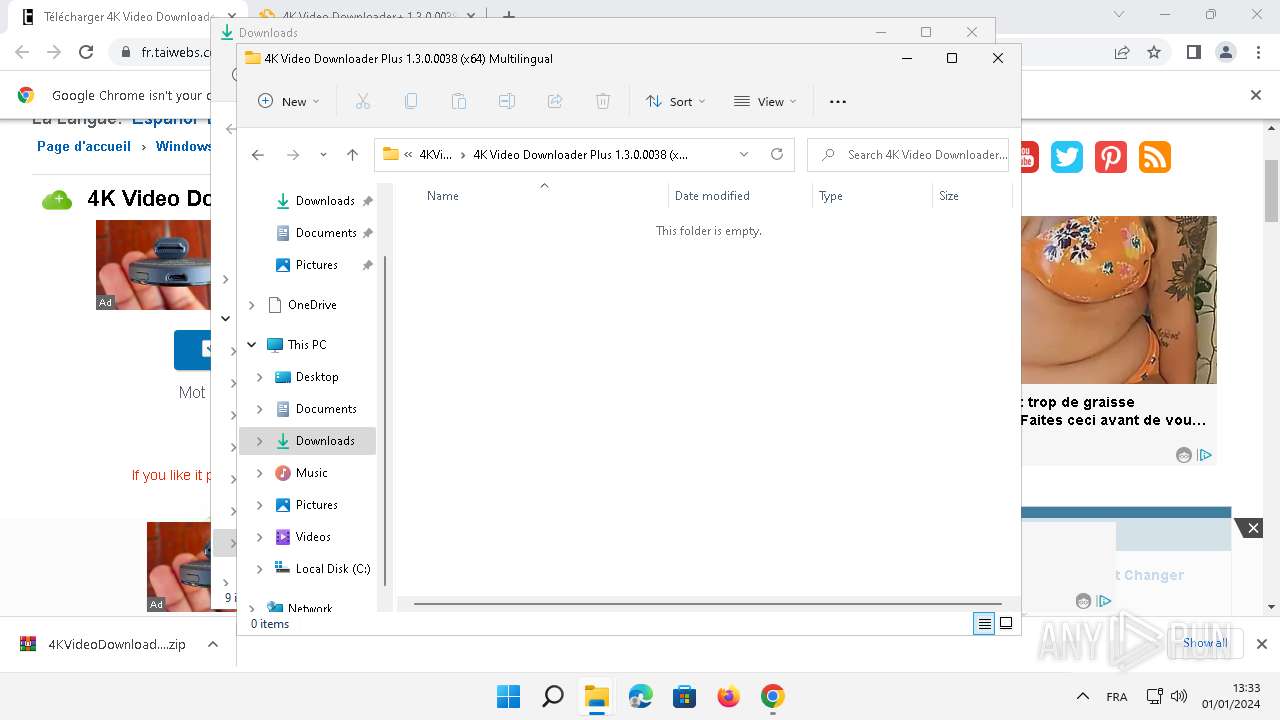Screen dimensions: 1280x720
Task: Expand the address bar history dropdown
Action: (x=744, y=155)
